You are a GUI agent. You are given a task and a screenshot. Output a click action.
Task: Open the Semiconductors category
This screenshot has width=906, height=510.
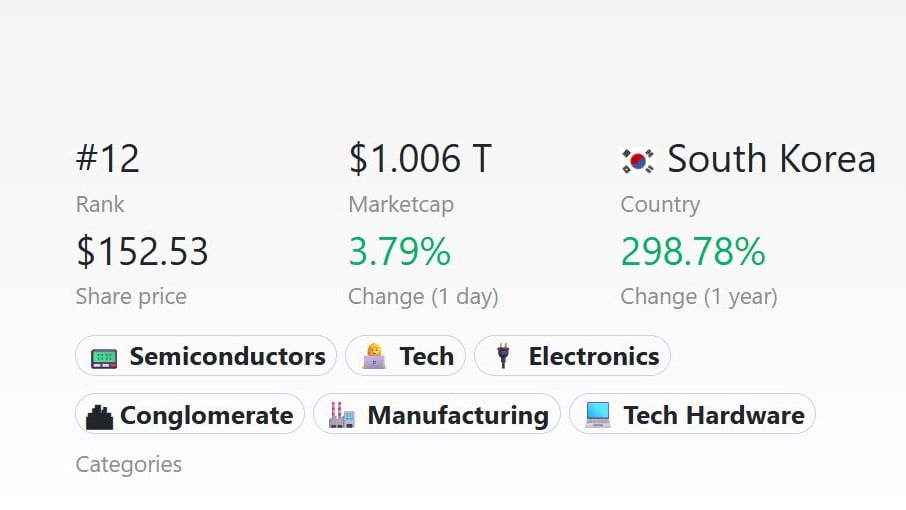(227, 357)
